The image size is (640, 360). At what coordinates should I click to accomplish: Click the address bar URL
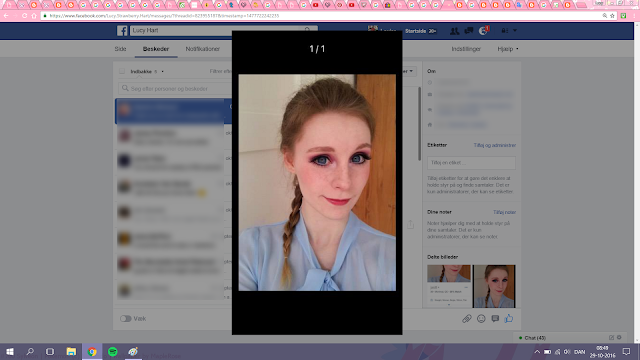coord(164,16)
